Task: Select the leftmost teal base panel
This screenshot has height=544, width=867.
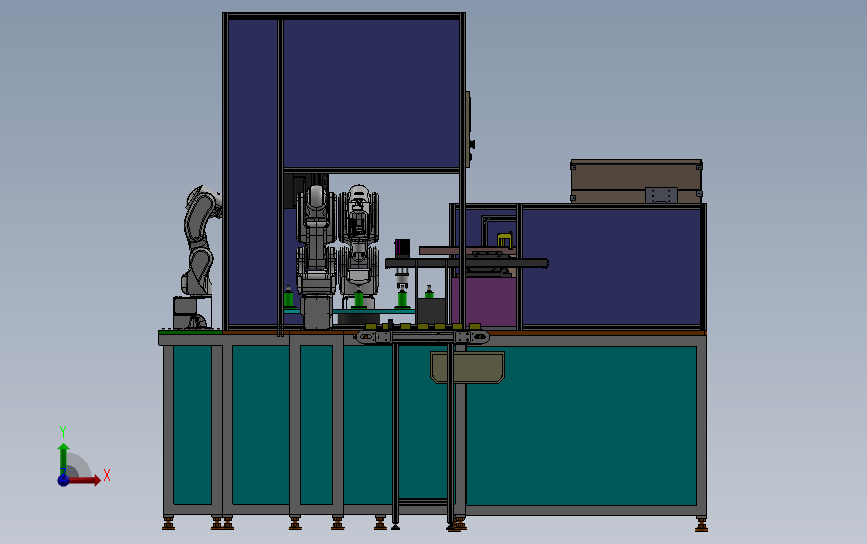Action: (192, 425)
